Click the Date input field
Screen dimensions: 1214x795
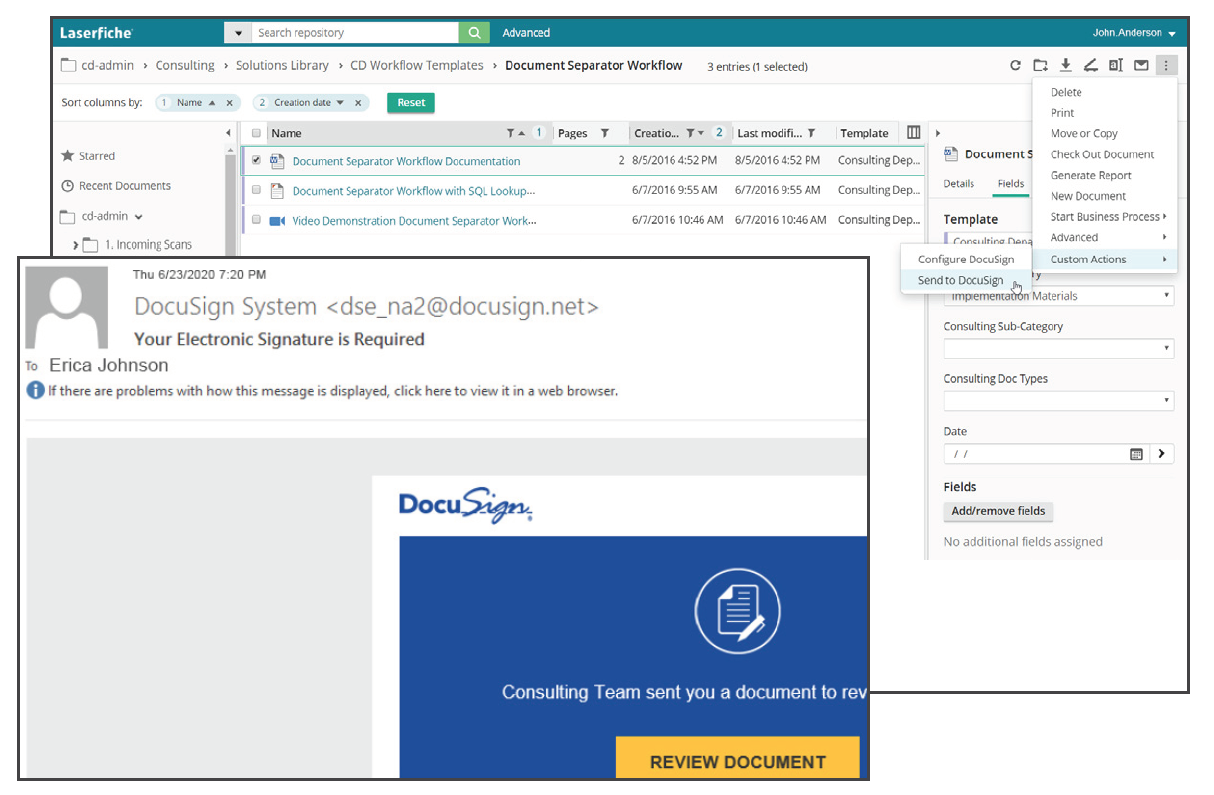click(x=1046, y=454)
